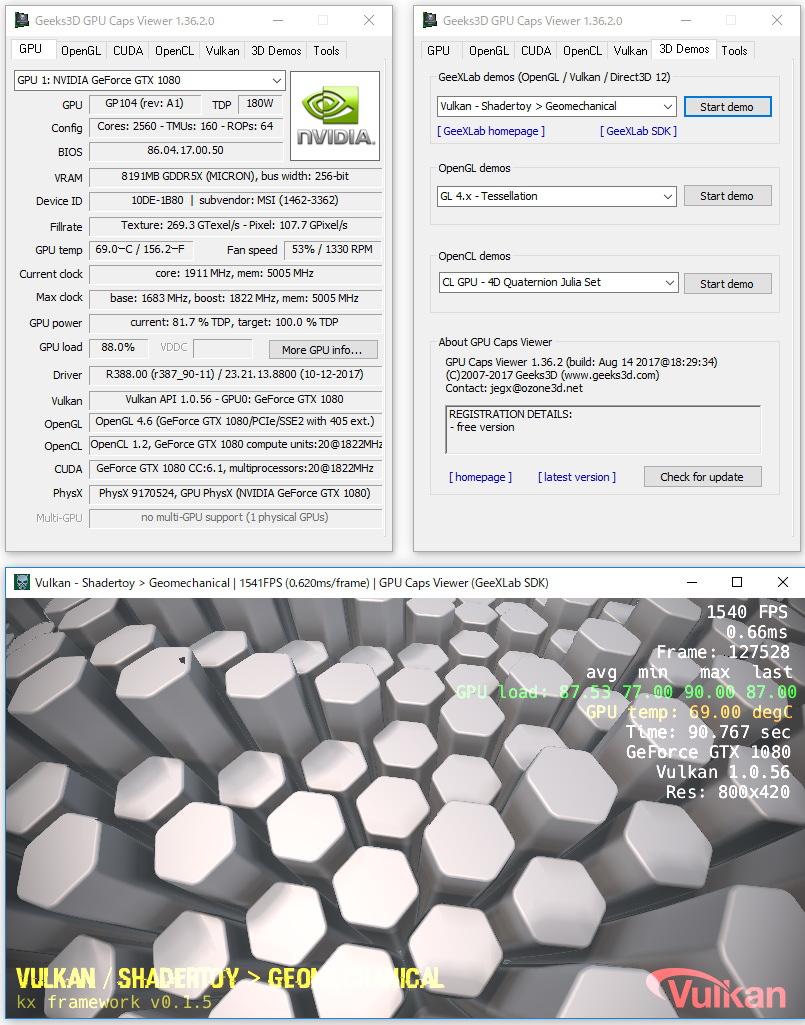
Task: Click the NVIDIA logo image
Action: [x=335, y=116]
